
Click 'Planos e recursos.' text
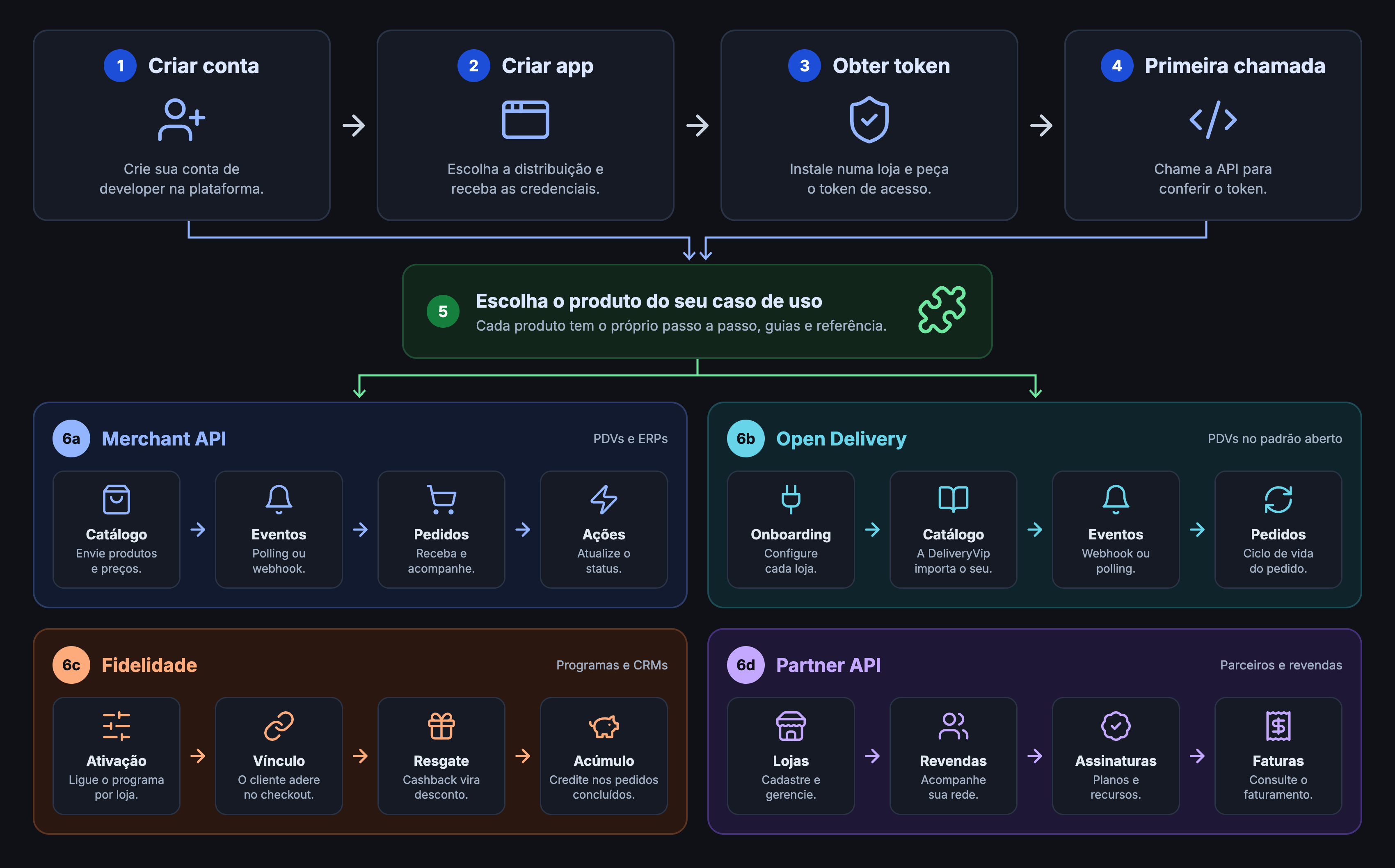1116,787
